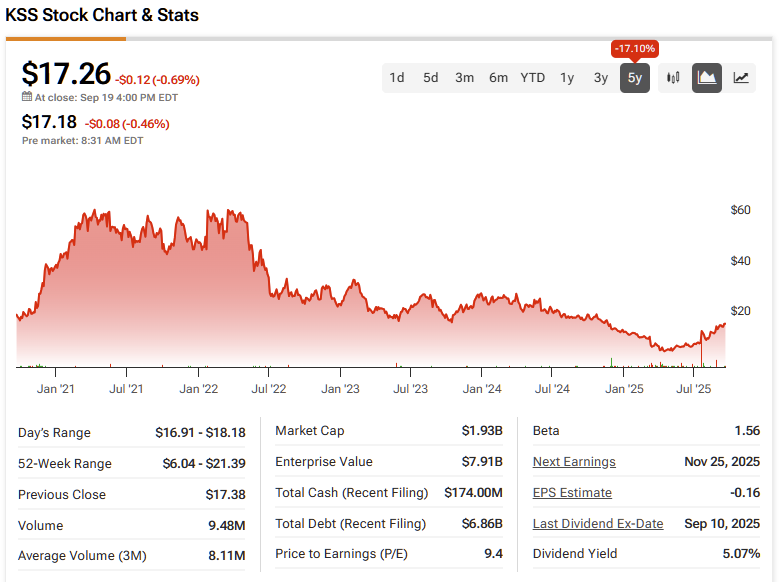Click Jul '24 axis label

[552, 389]
